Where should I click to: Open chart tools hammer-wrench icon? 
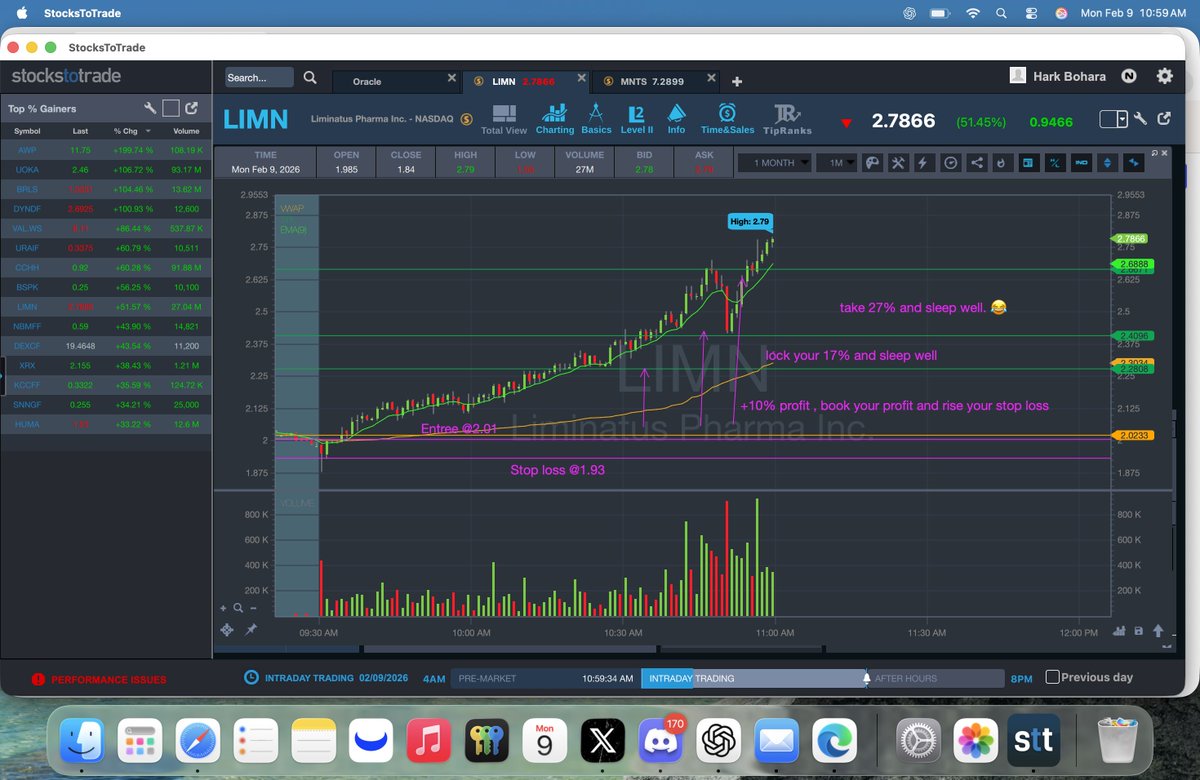[898, 163]
